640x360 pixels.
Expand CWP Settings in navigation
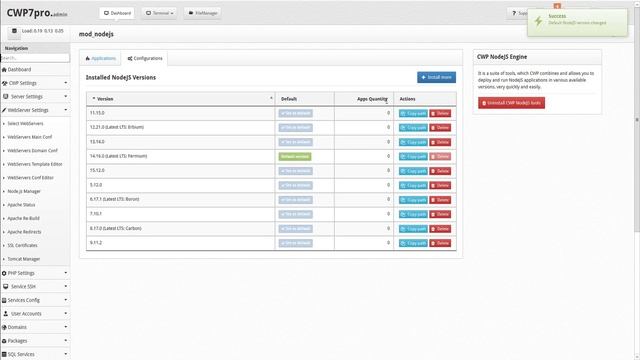tap(35, 83)
